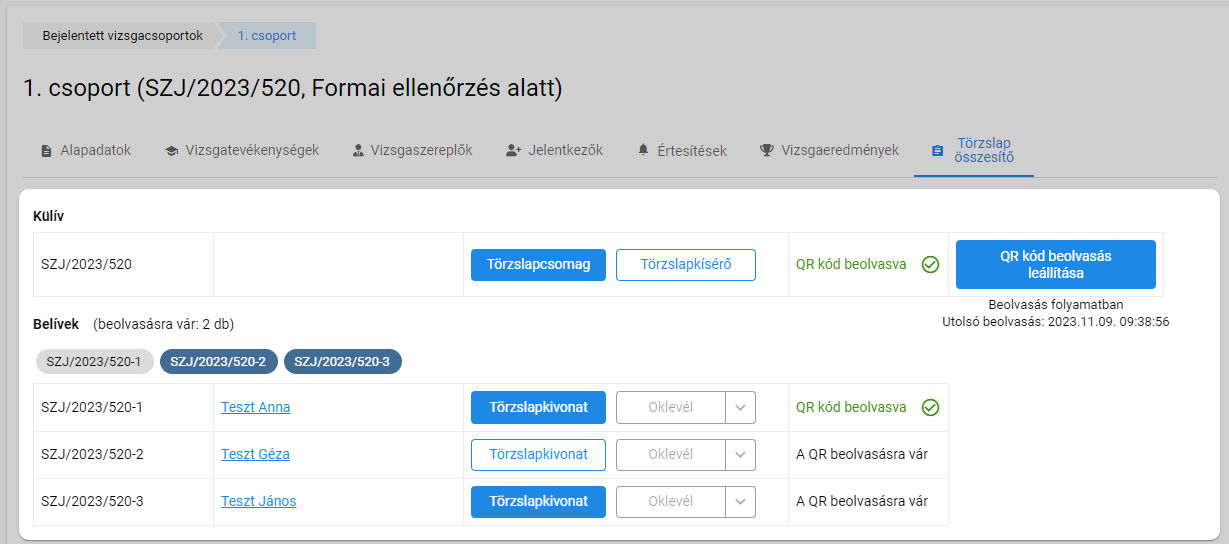Click the person icon beside Vizsgaszereplők

point(358,151)
